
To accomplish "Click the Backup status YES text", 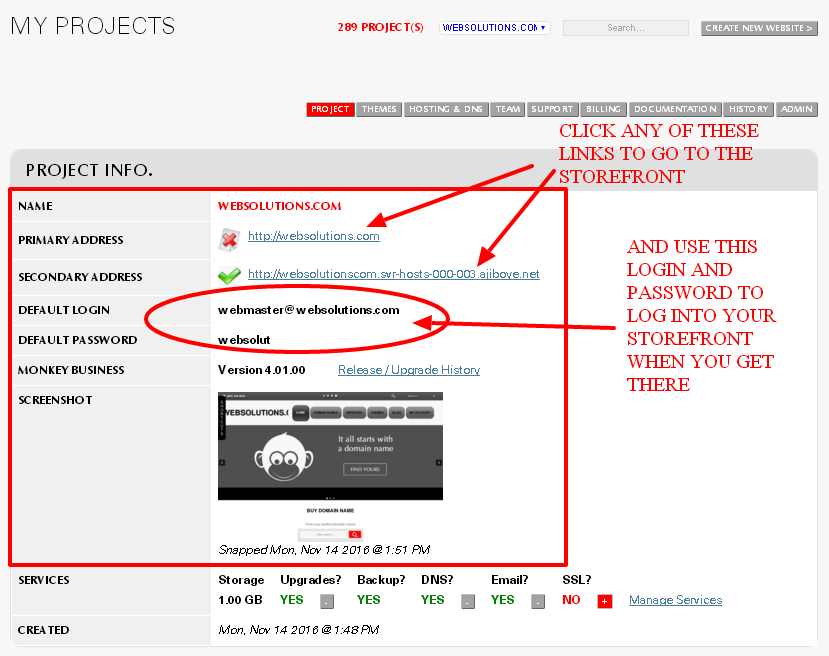I will coord(368,600).
